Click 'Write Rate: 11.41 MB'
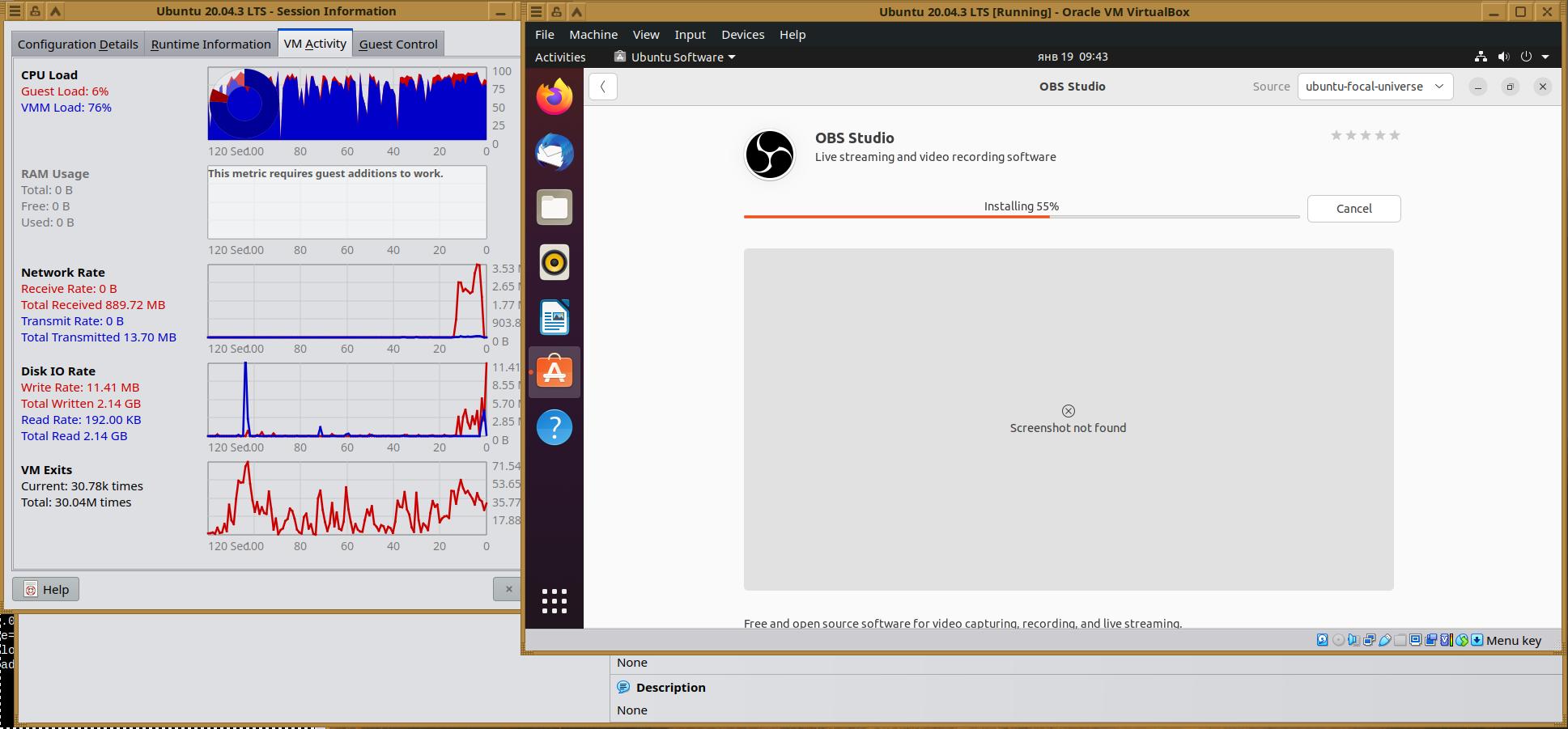 pos(80,388)
